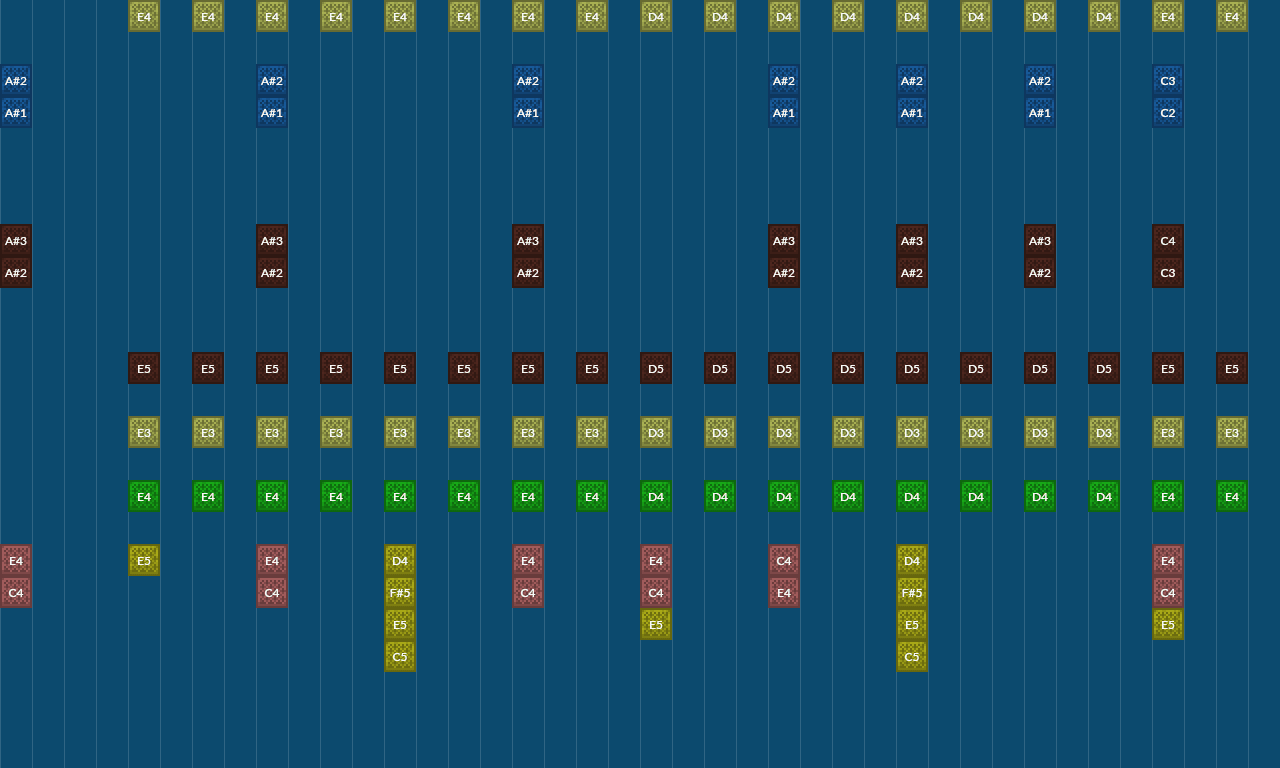Pick the leftmost dark brown A#2 note
1280x768 pixels.
tap(16, 273)
